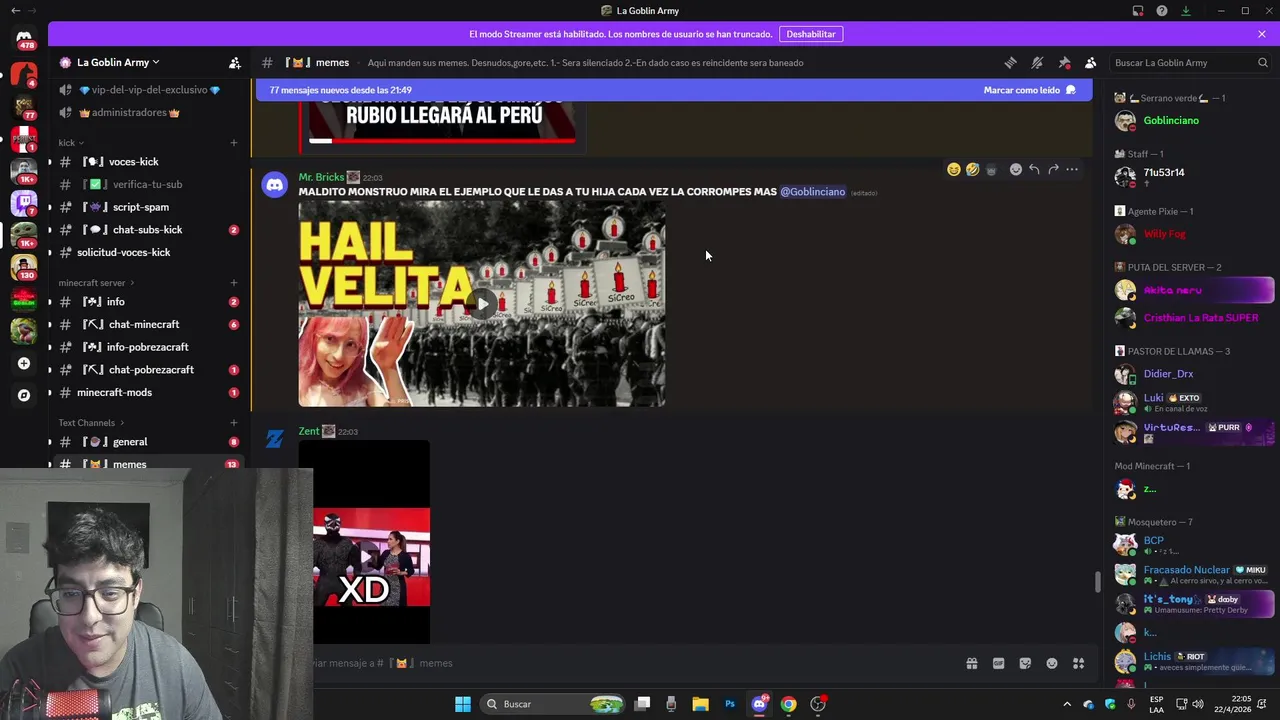Click Marcar como leído button
The width and height of the screenshot is (1280, 720).
1029,90
